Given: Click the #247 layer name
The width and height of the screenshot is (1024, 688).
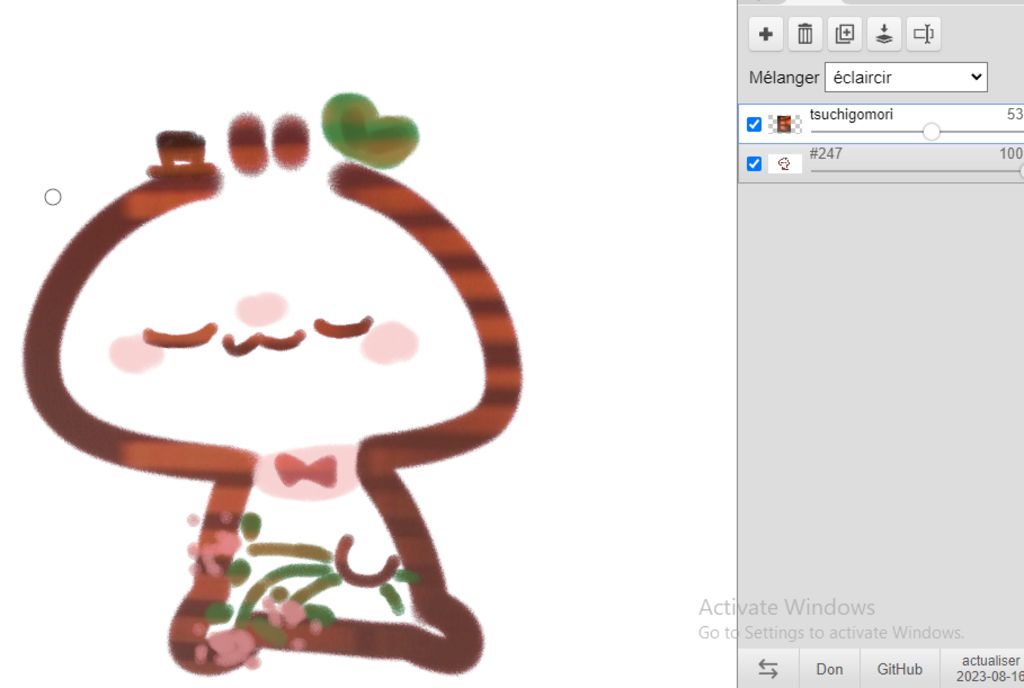Looking at the screenshot, I should (x=825, y=153).
